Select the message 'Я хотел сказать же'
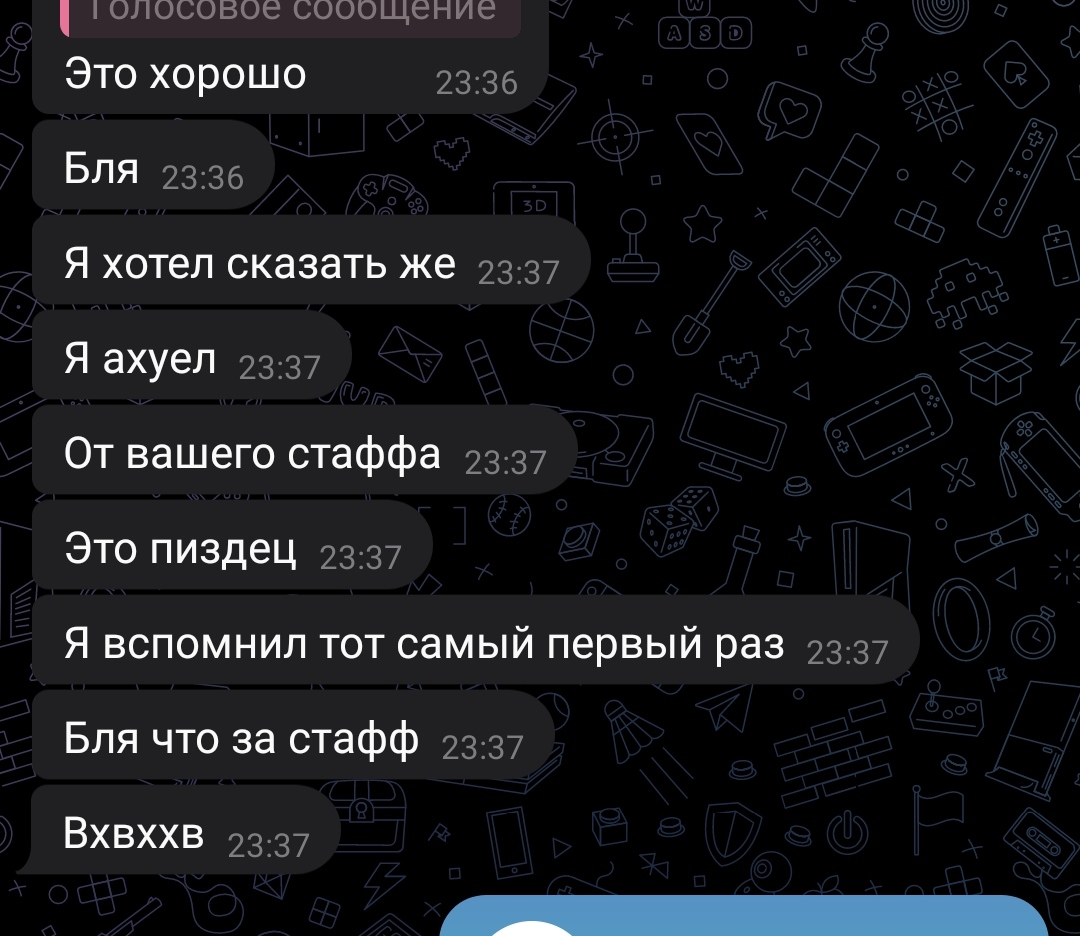 point(311,260)
